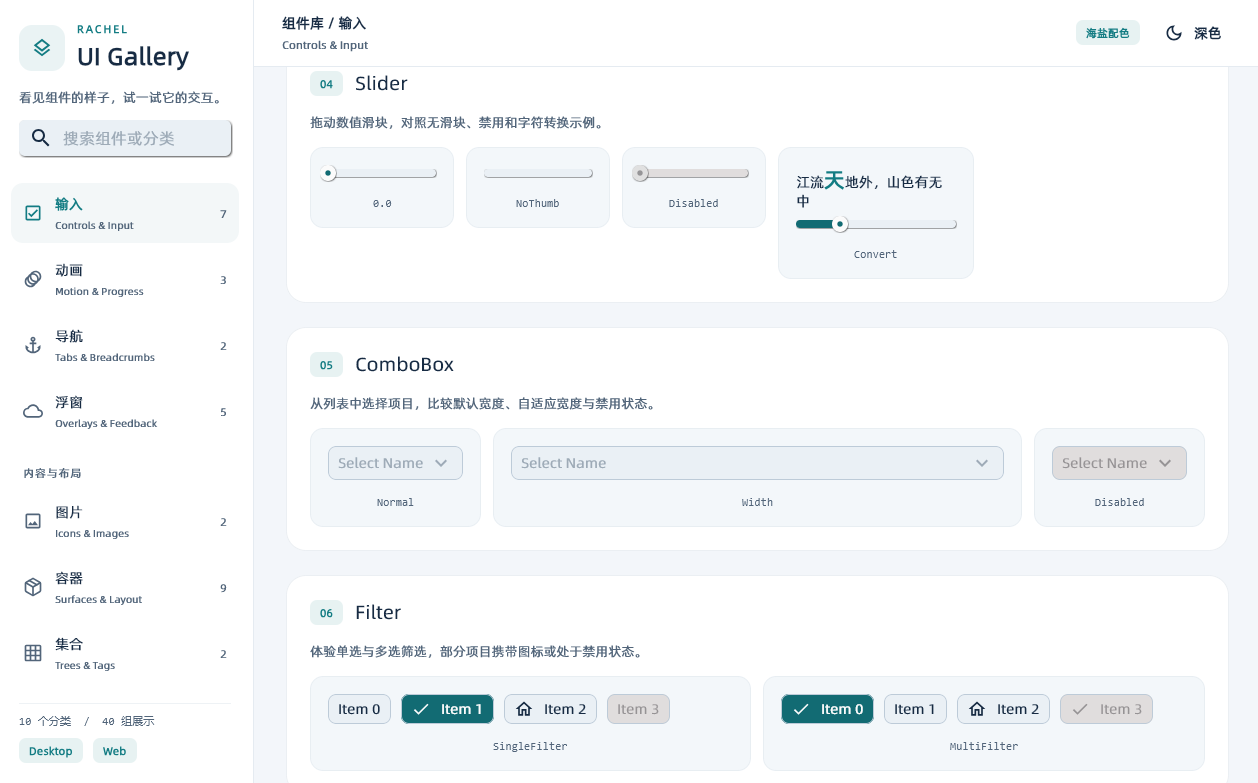Click the 0.0 slider thumb
1258x783 pixels.
328,173
